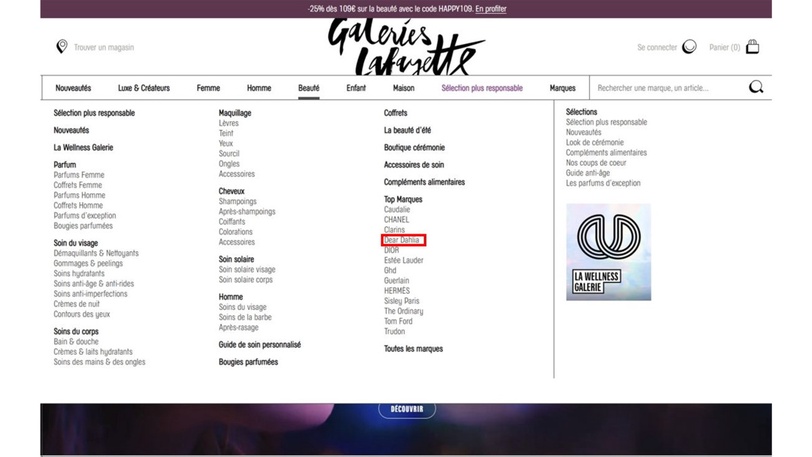This screenshot has width=812, height=457.
Task: Click Bougies parfumées heading in middle column
Action: pyautogui.click(x=248, y=362)
